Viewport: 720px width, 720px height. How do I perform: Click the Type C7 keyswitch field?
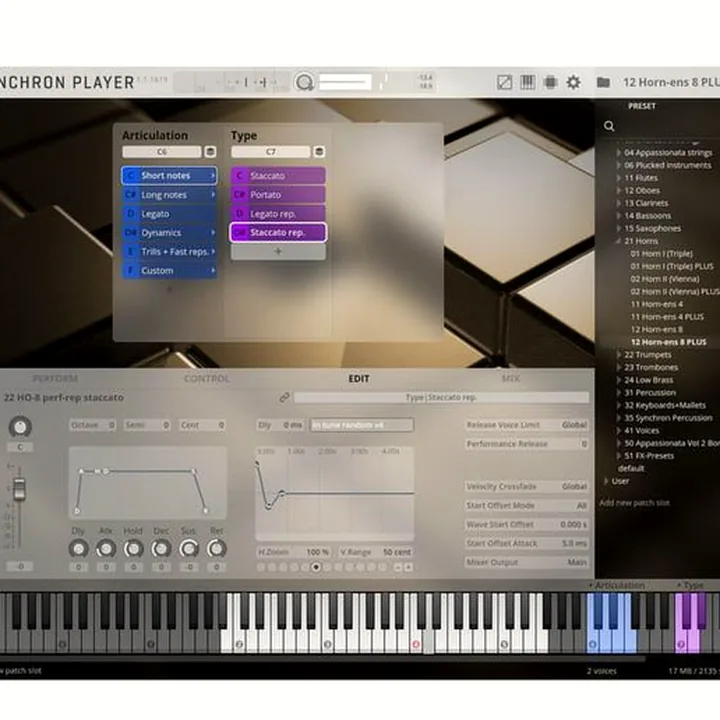(x=271, y=152)
